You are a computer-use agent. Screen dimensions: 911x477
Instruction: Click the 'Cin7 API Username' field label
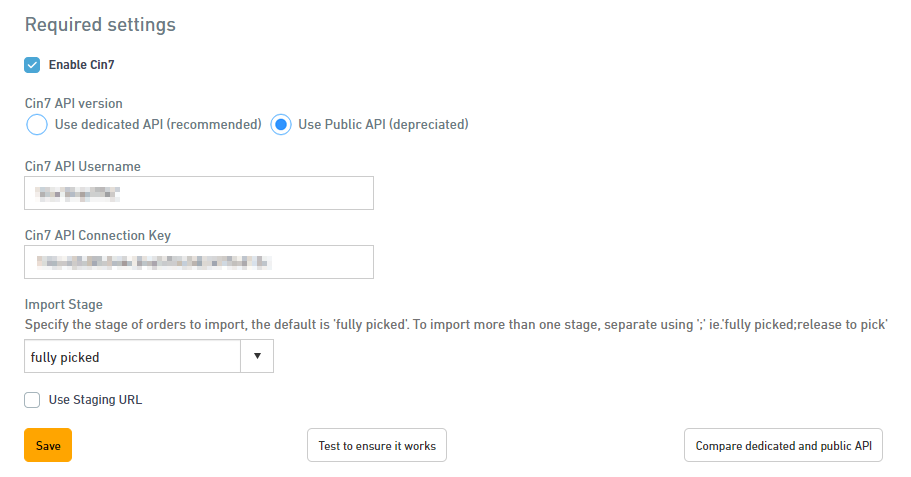pos(82,166)
